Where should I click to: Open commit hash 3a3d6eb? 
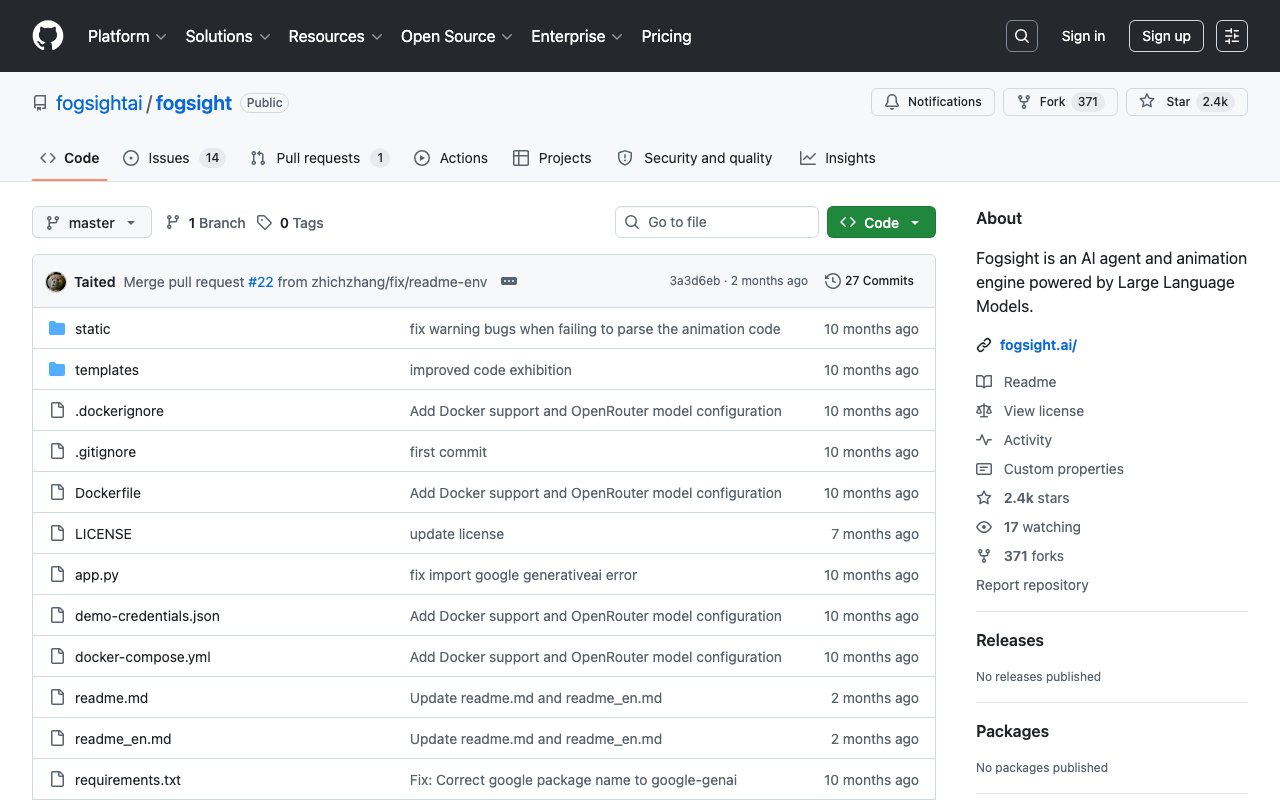[x=695, y=281]
